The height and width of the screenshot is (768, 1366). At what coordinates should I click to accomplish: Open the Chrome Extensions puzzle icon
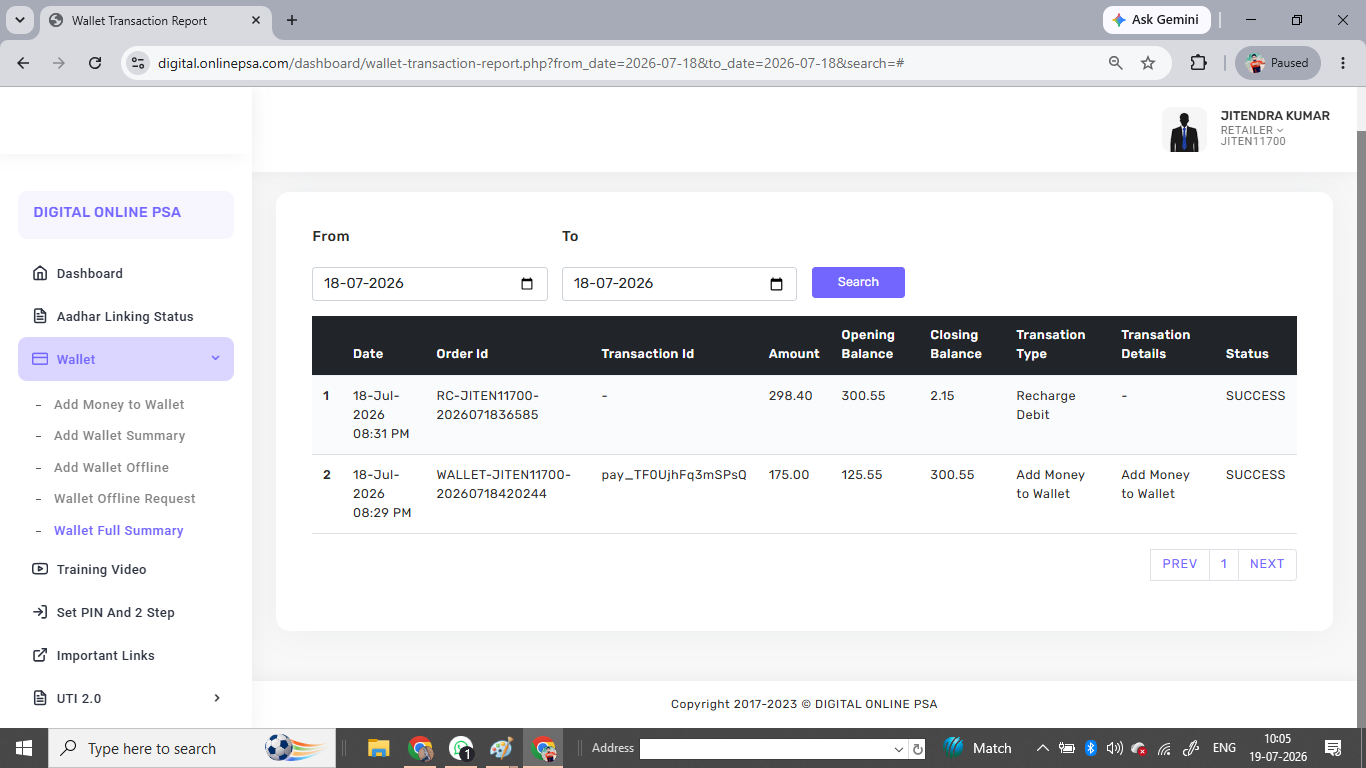point(1198,63)
